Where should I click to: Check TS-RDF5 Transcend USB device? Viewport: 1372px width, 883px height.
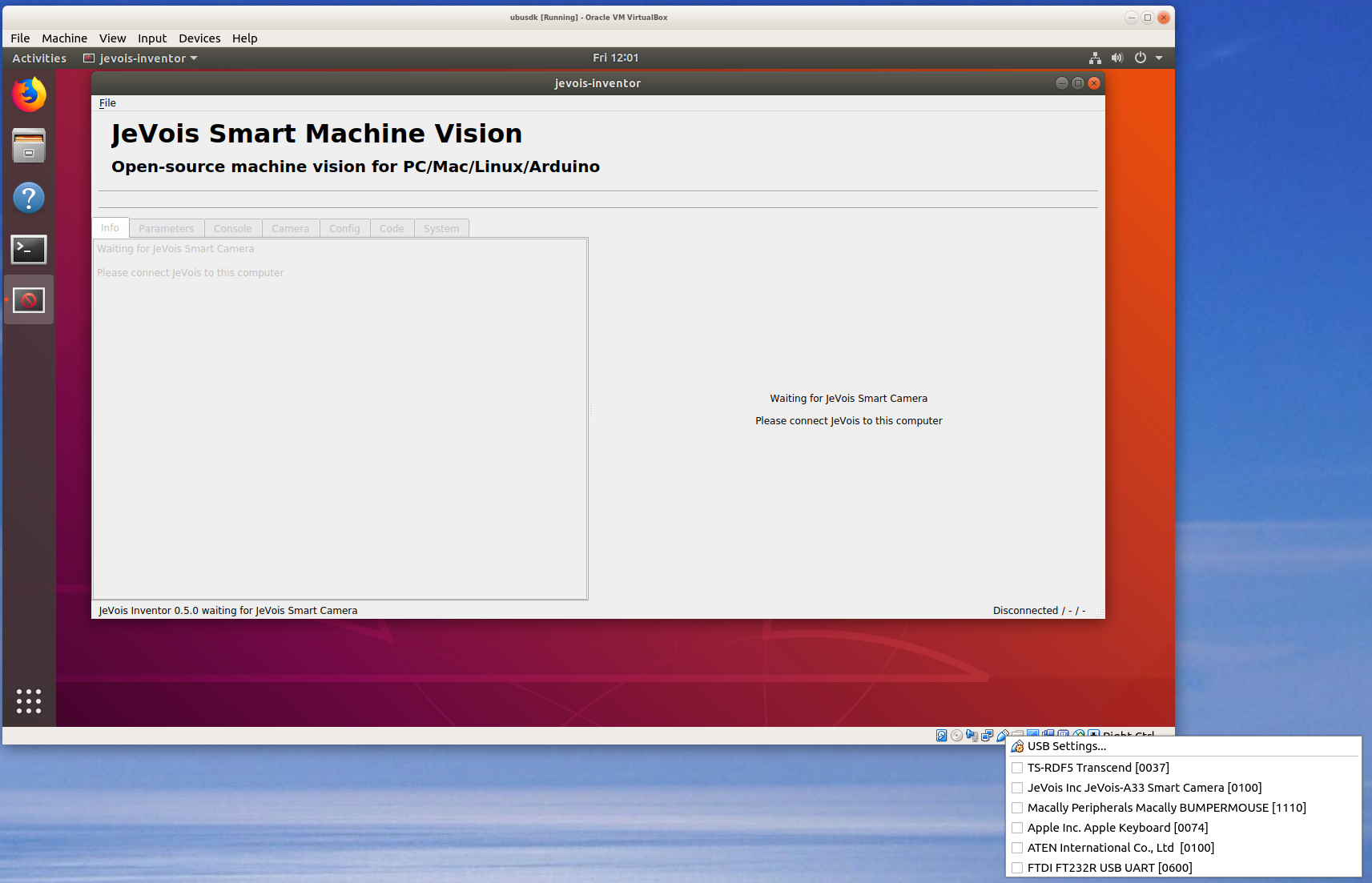pyautogui.click(x=1017, y=768)
